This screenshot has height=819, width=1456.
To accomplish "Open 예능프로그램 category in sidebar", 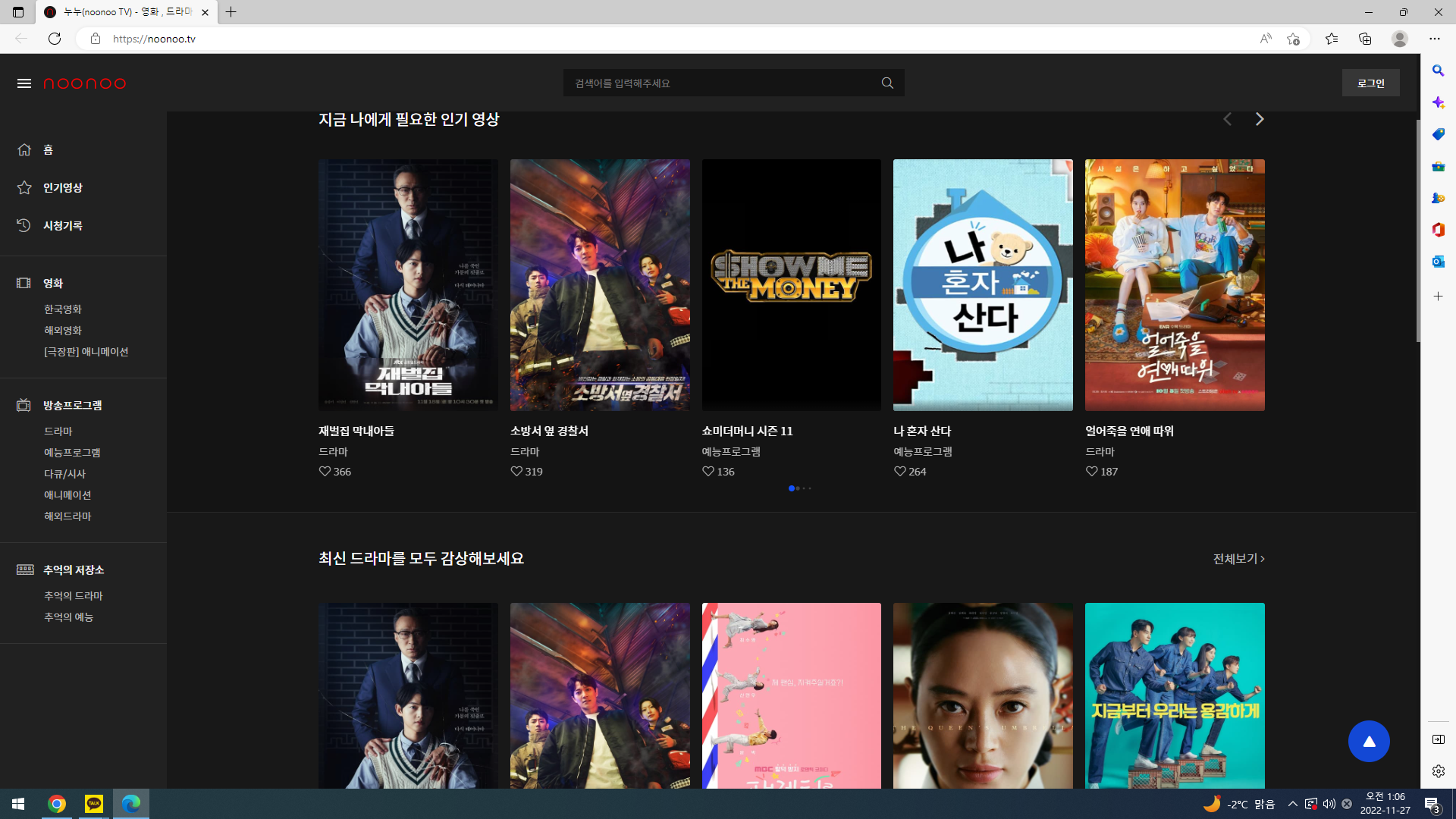I will 72,453.
